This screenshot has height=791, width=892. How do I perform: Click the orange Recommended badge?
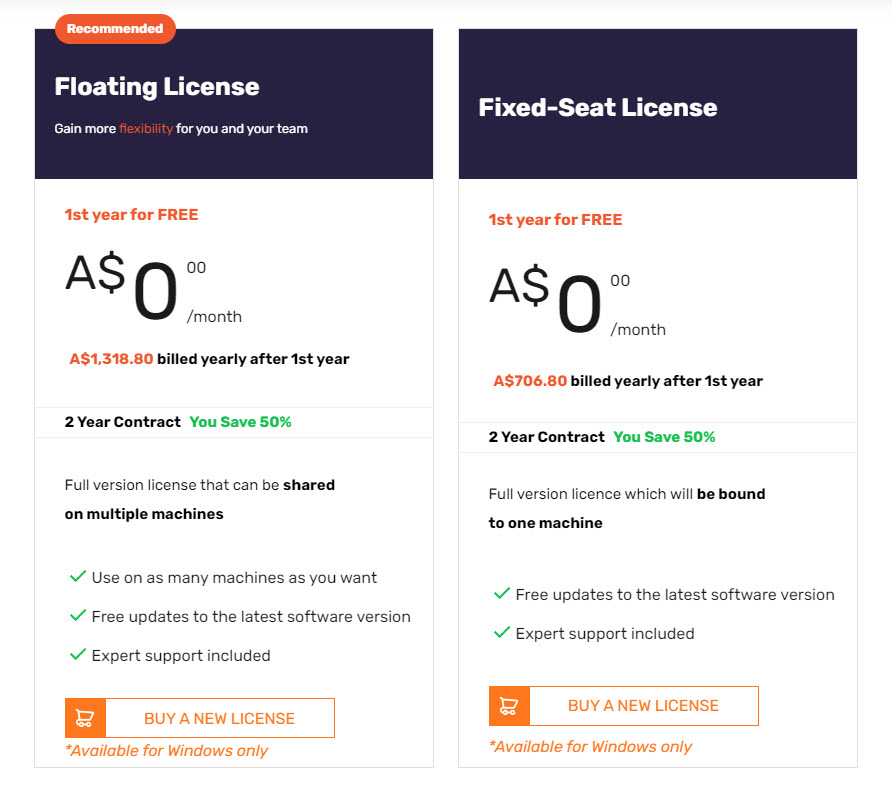click(x=115, y=28)
